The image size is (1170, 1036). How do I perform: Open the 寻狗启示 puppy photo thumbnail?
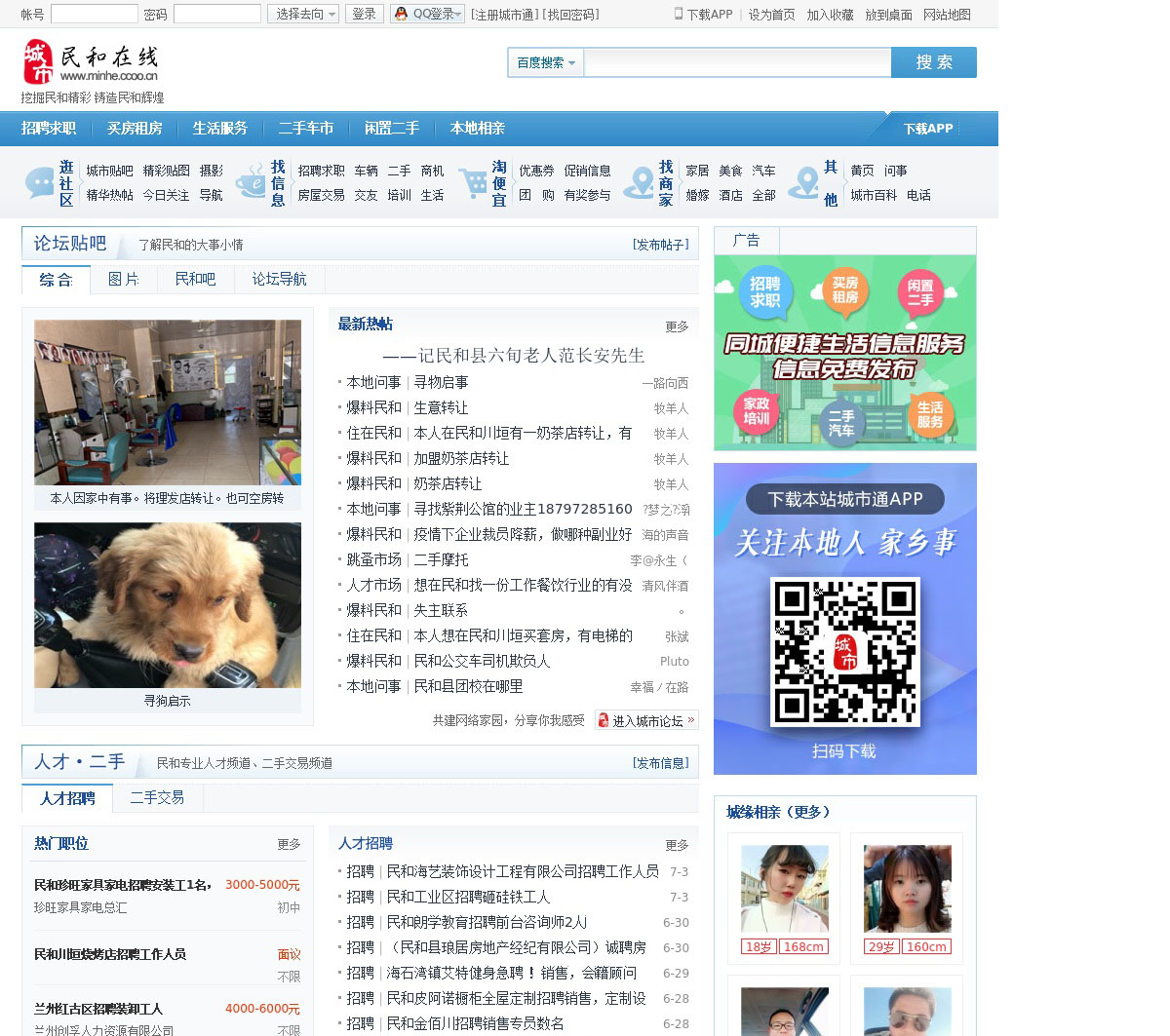click(168, 605)
